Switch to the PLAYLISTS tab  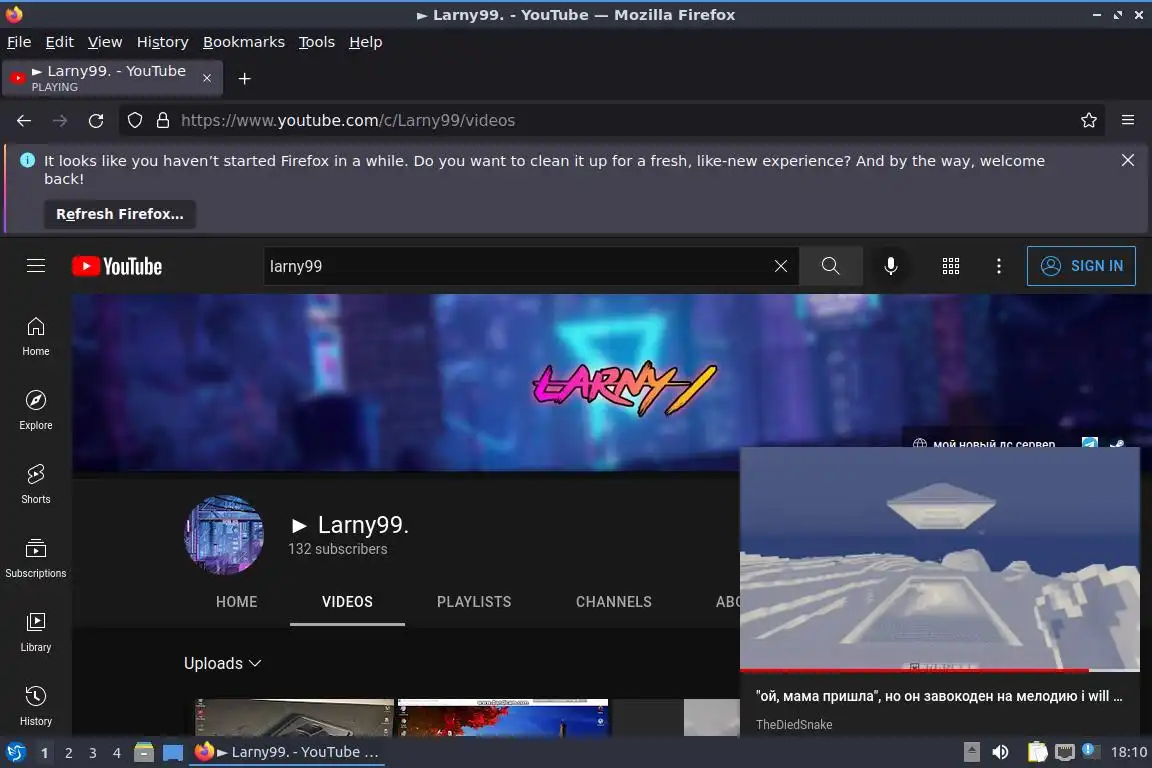474,602
